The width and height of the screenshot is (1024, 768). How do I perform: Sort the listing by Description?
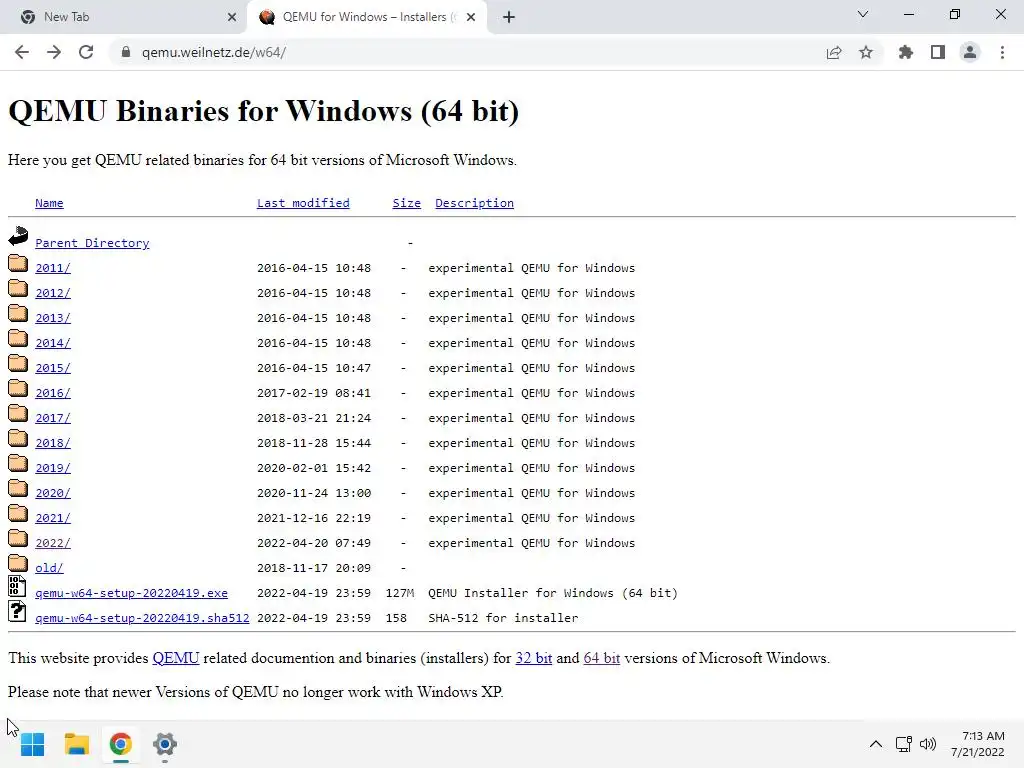pyautogui.click(x=474, y=203)
